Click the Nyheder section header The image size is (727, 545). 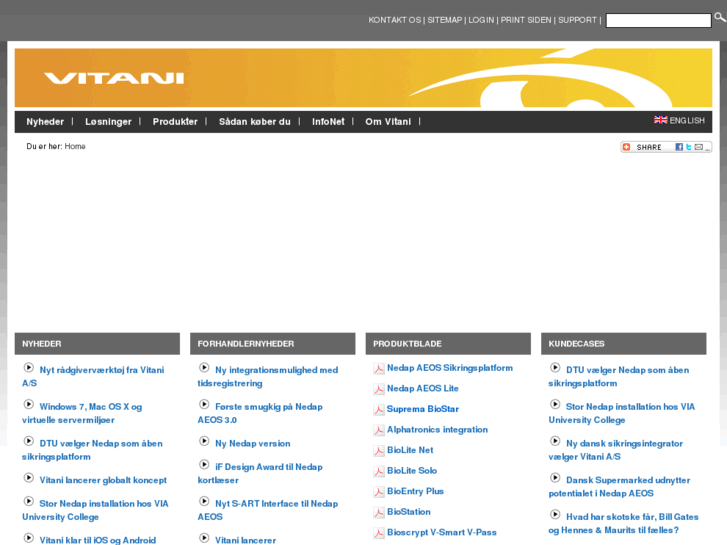pyautogui.click(x=97, y=344)
